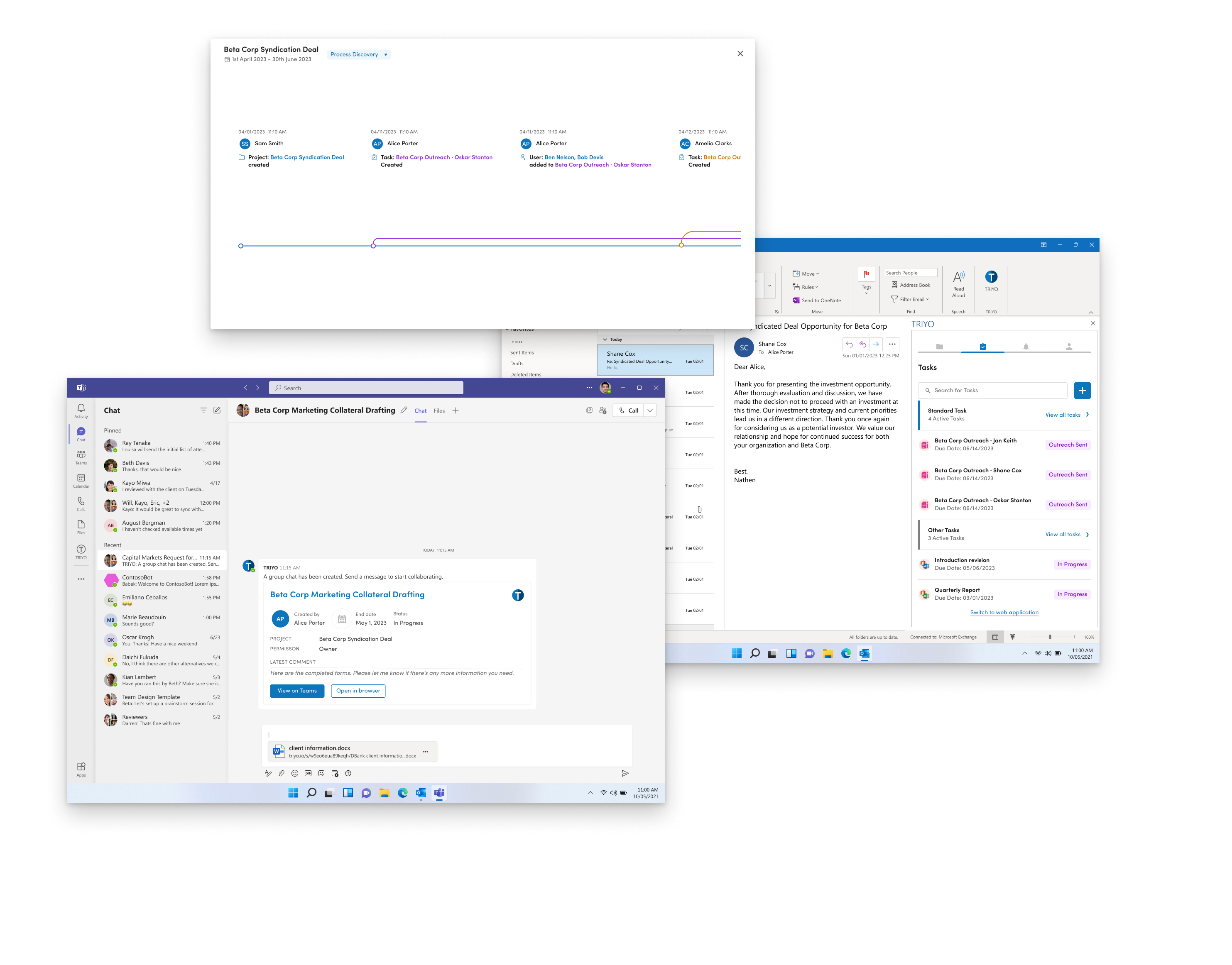Screen dimensions: 1232x965
Task: Click the zoom in plus in Outlook status bar
Action: (1074, 637)
